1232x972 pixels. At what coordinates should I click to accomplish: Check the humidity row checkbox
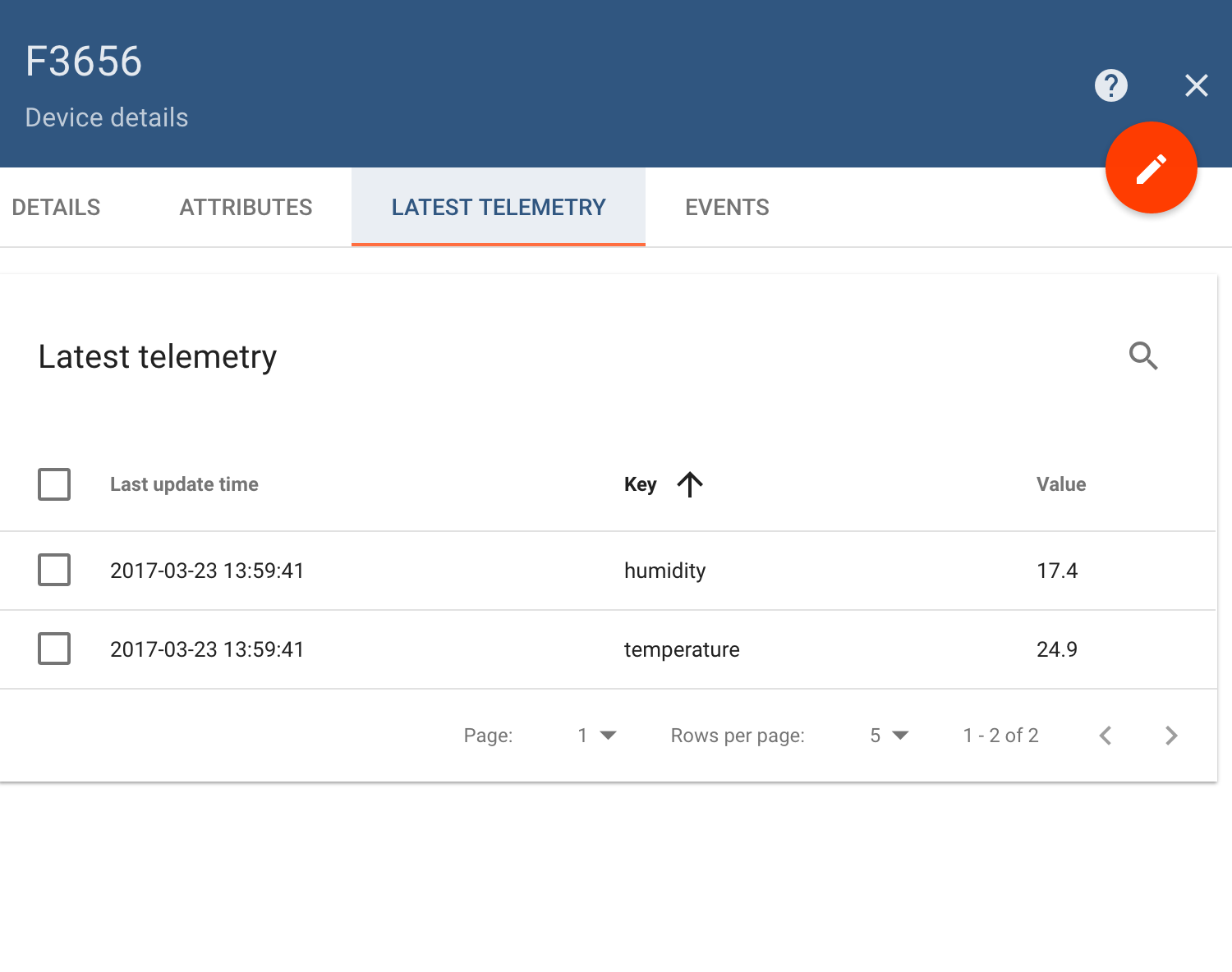point(54,570)
